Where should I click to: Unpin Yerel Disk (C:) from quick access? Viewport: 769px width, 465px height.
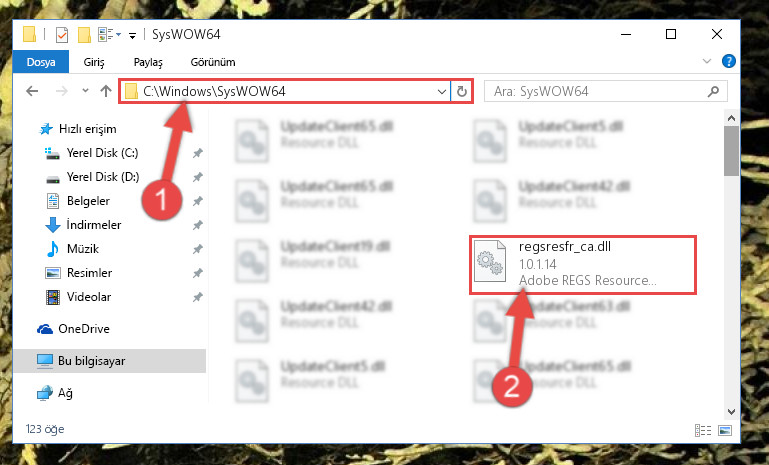point(198,153)
